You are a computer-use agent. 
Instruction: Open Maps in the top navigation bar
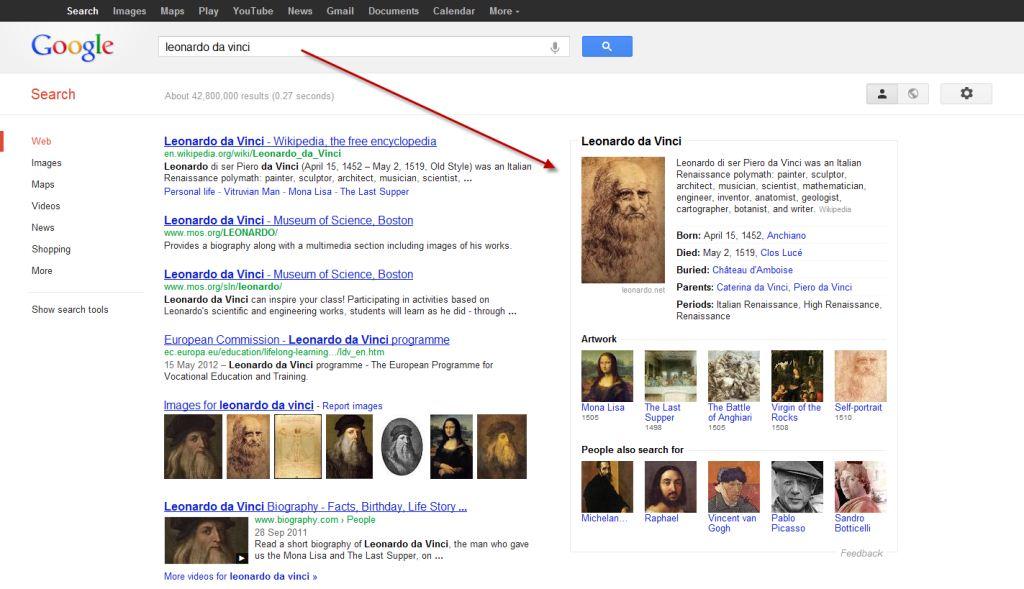(x=172, y=11)
